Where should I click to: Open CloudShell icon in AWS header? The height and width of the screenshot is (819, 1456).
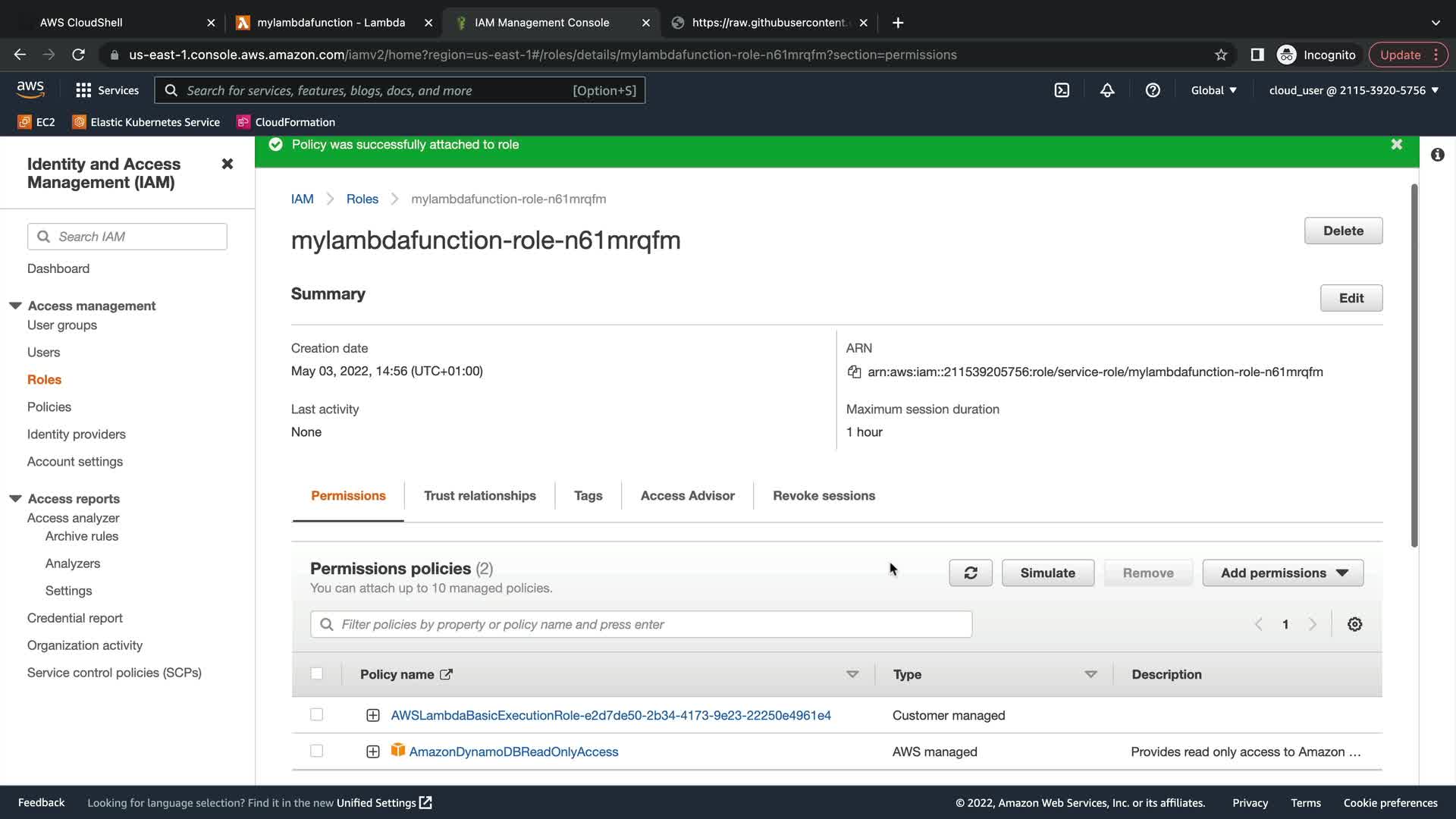pyautogui.click(x=1062, y=90)
